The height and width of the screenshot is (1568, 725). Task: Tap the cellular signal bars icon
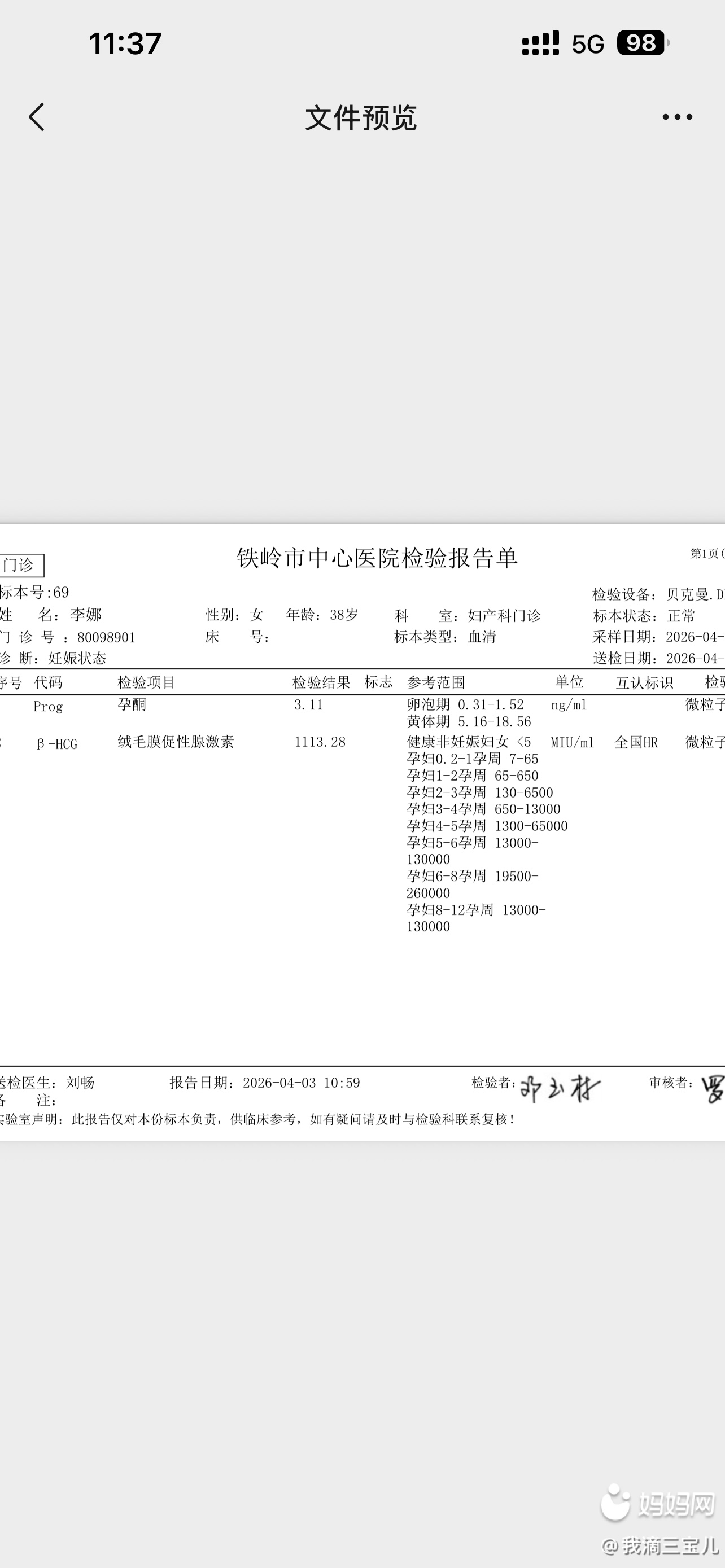click(540, 43)
